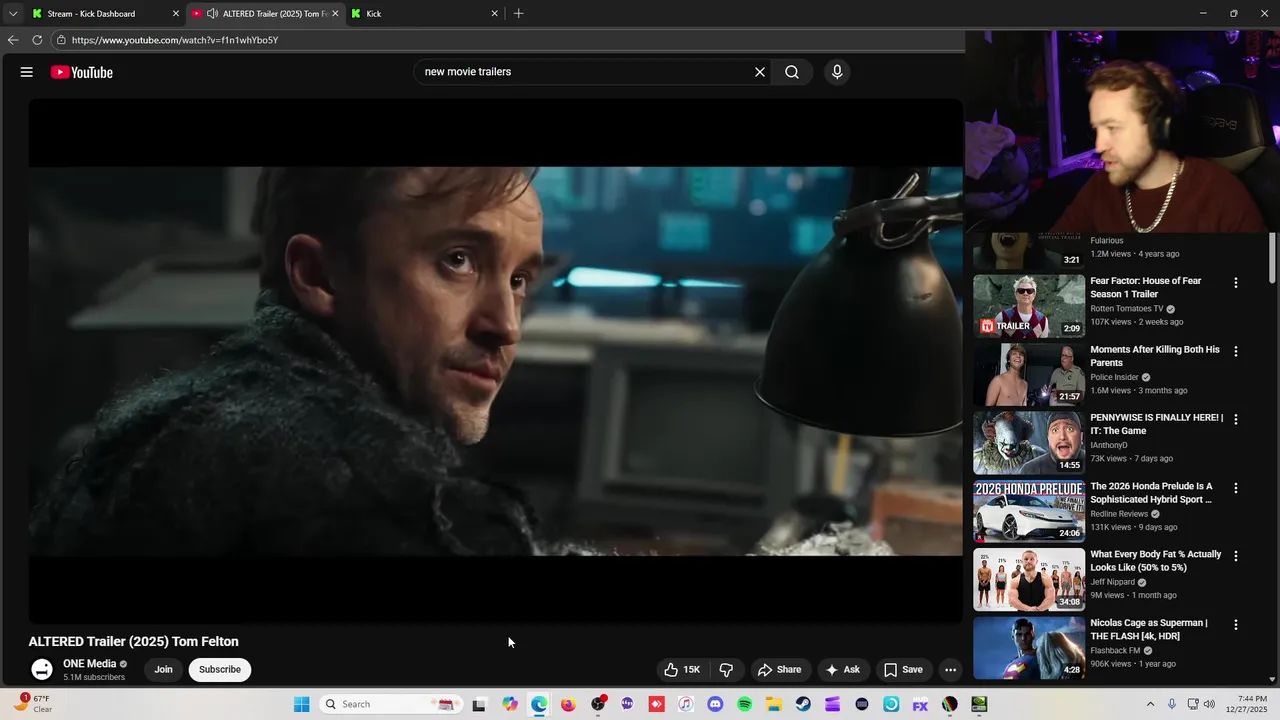Share the ALTERED trailer video
1280x720 pixels.
(x=779, y=670)
